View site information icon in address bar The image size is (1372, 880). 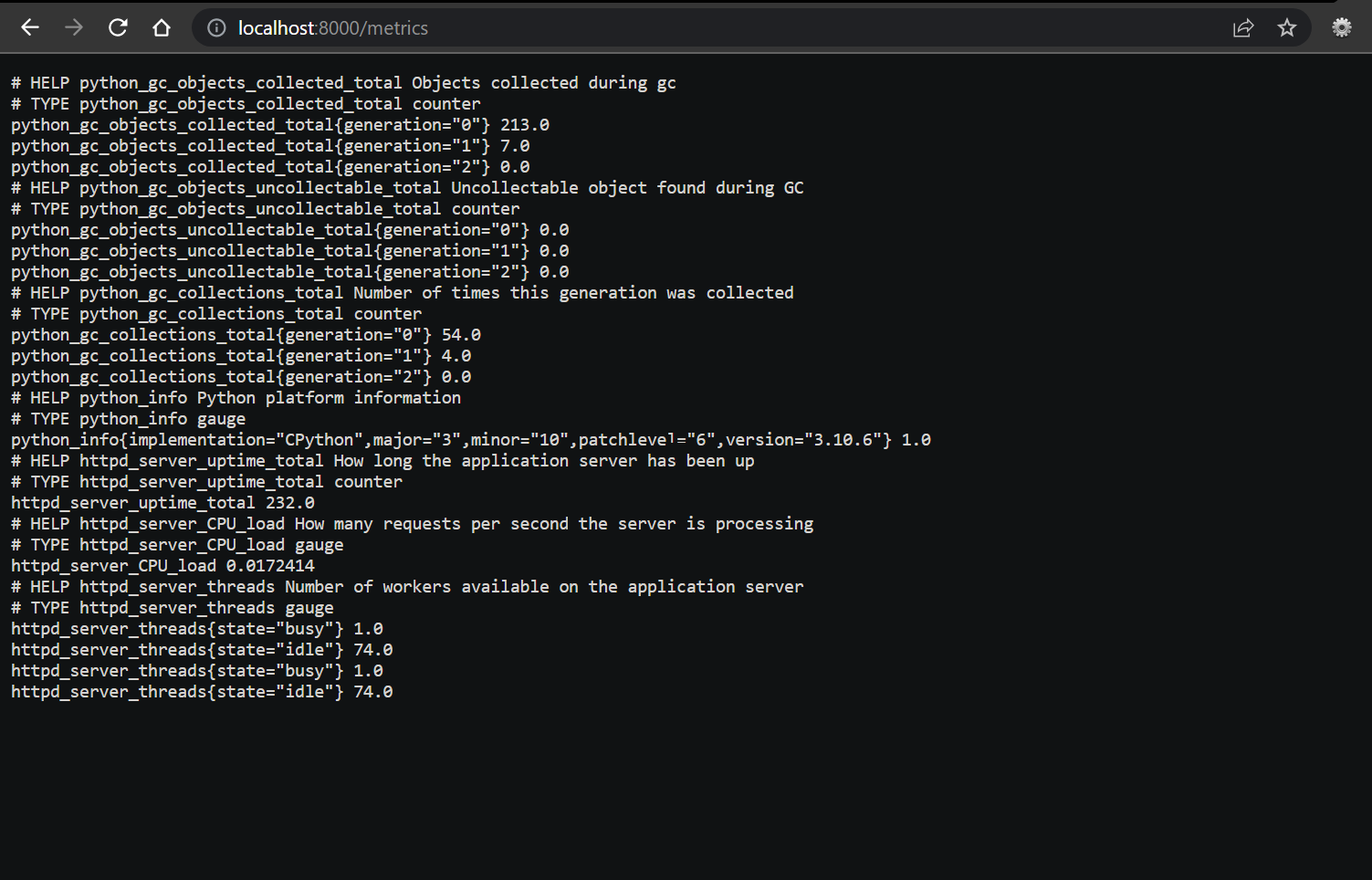216,28
